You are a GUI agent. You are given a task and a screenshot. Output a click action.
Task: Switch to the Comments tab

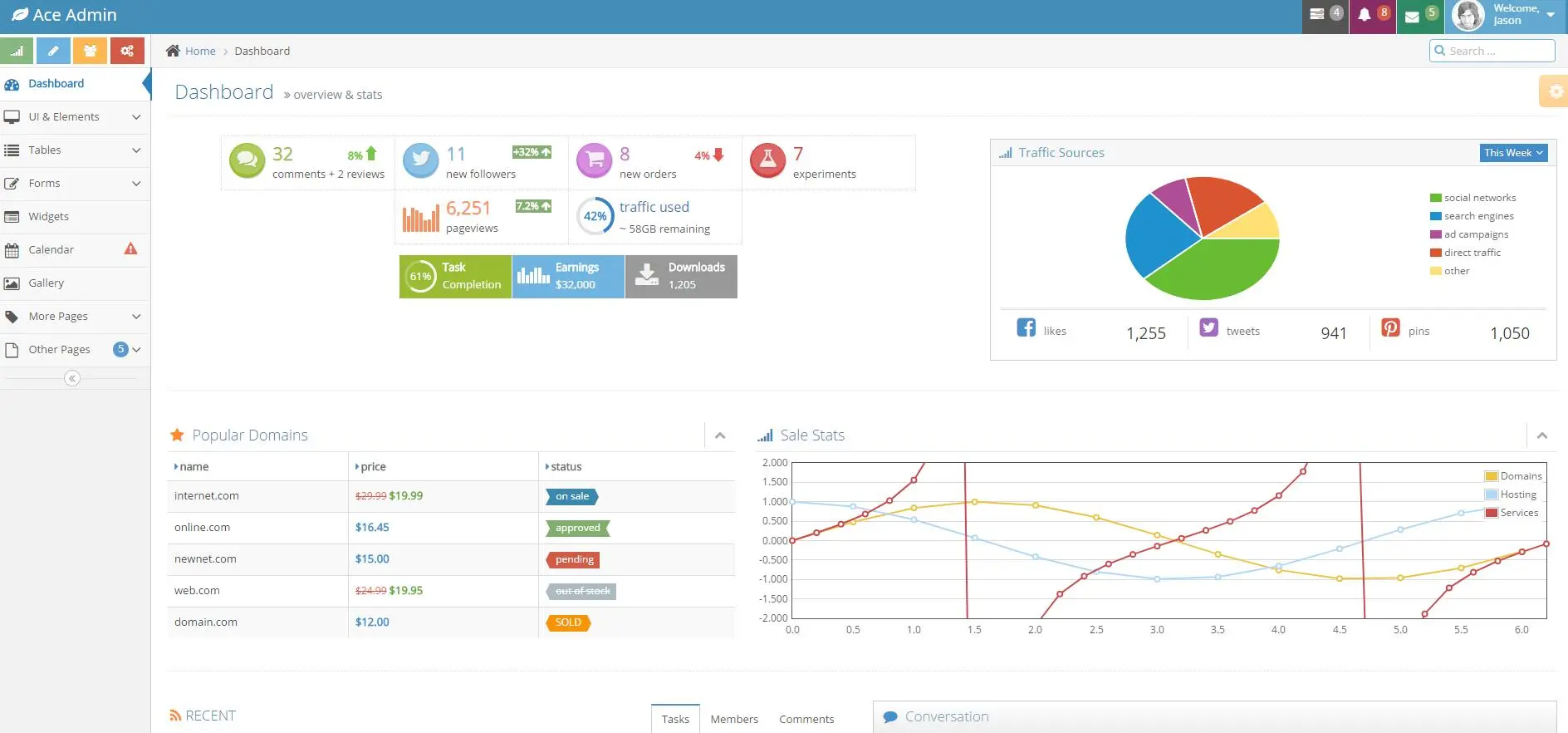pos(806,719)
